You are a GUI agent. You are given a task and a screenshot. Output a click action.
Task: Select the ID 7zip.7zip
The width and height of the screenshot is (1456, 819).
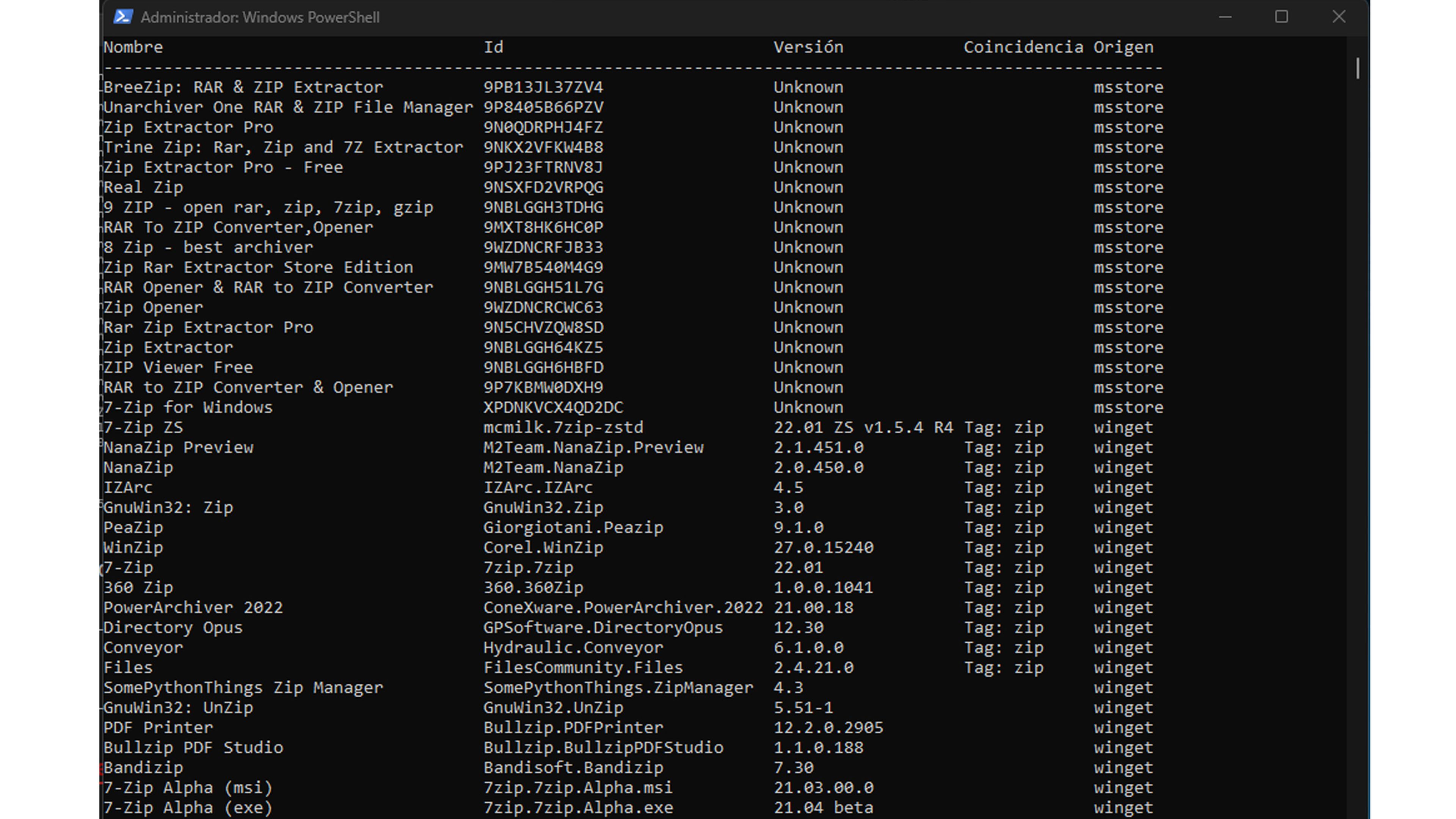[529, 568]
